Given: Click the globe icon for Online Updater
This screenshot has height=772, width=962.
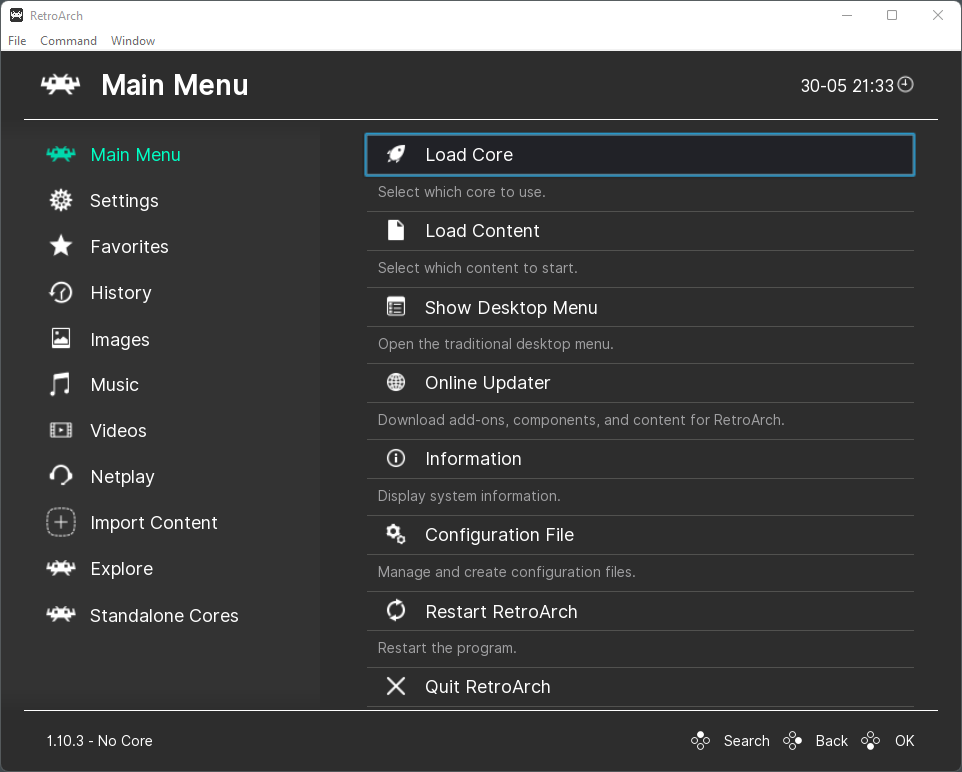Looking at the screenshot, I should (x=396, y=382).
